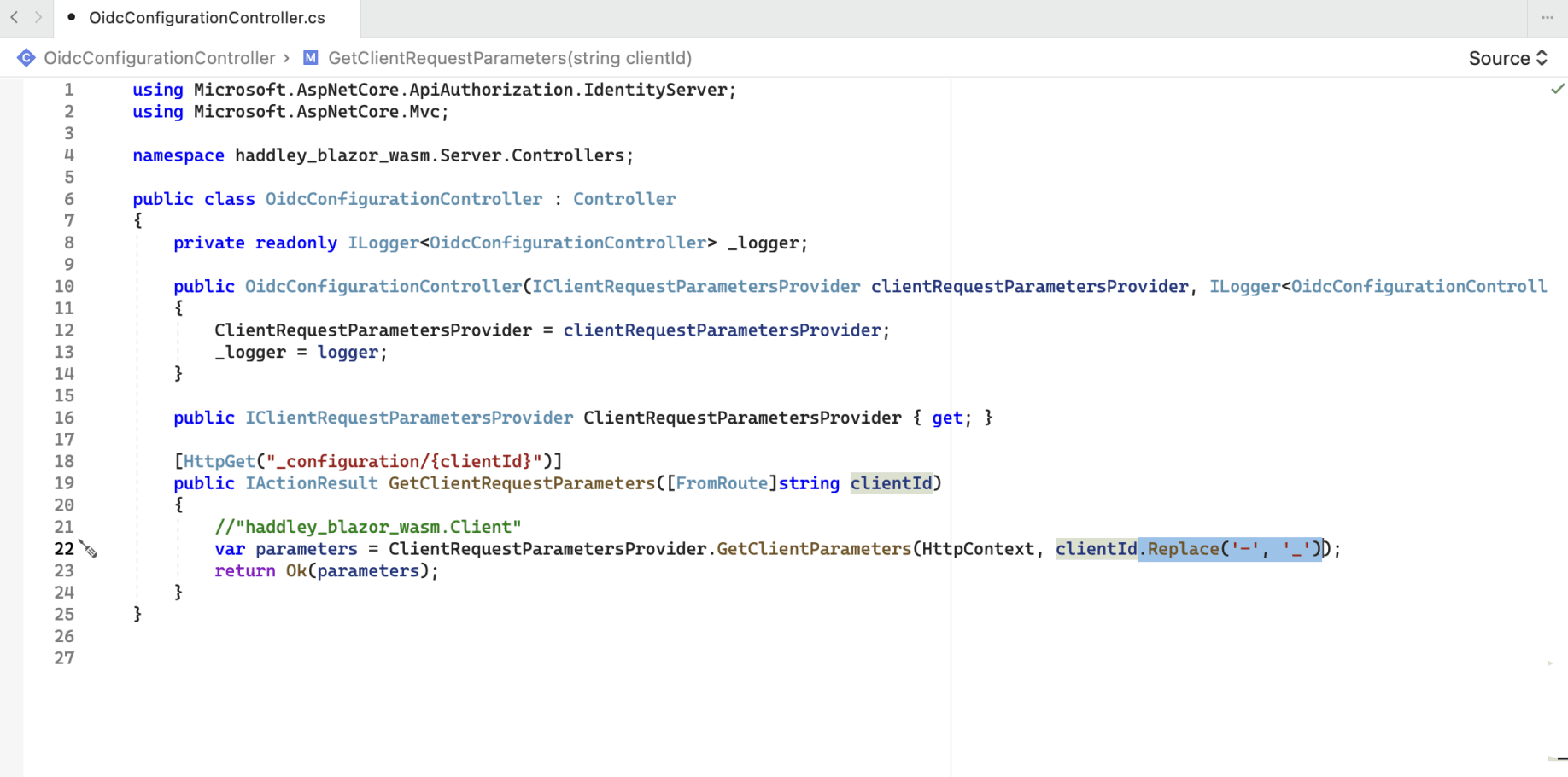Click the highlighted 'clientId' parameter on line 19
Image resolution: width=1568 pixels, height=777 pixels.
pos(891,483)
